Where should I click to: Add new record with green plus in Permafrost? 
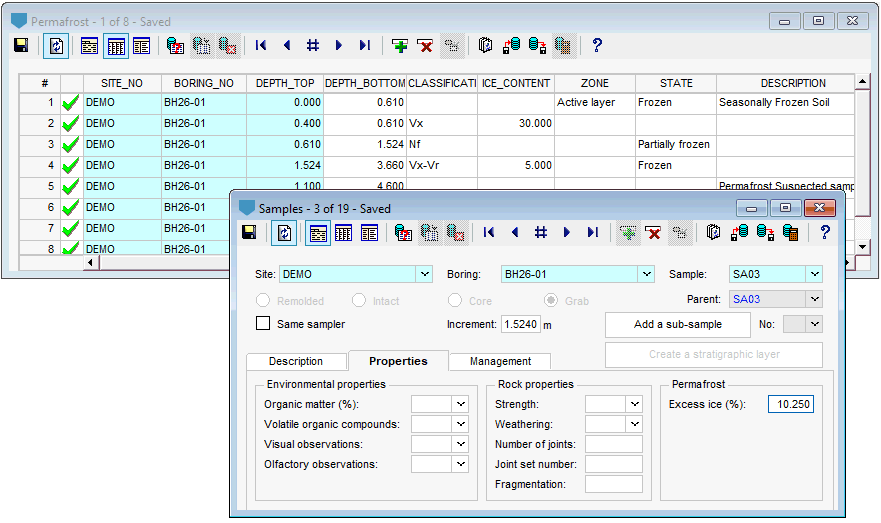(x=400, y=46)
